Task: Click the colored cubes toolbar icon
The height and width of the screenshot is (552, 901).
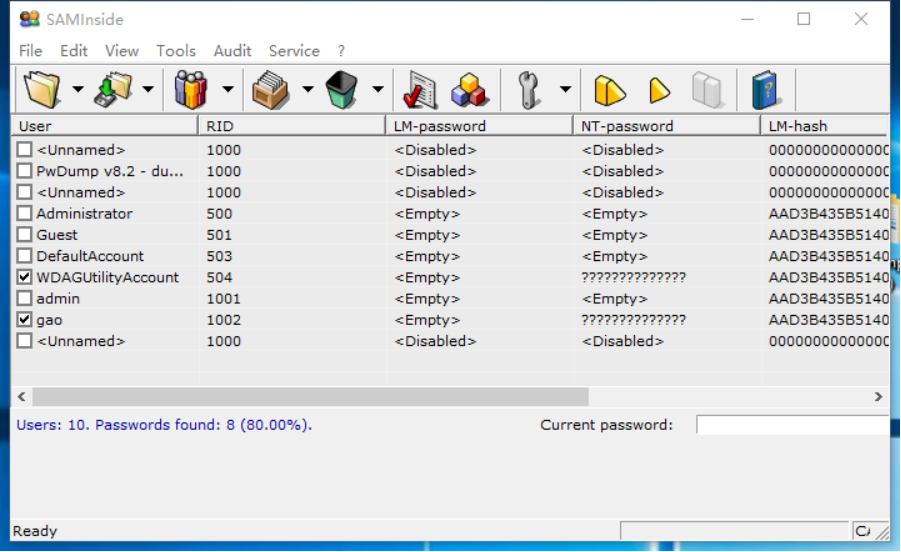Action: click(x=469, y=90)
